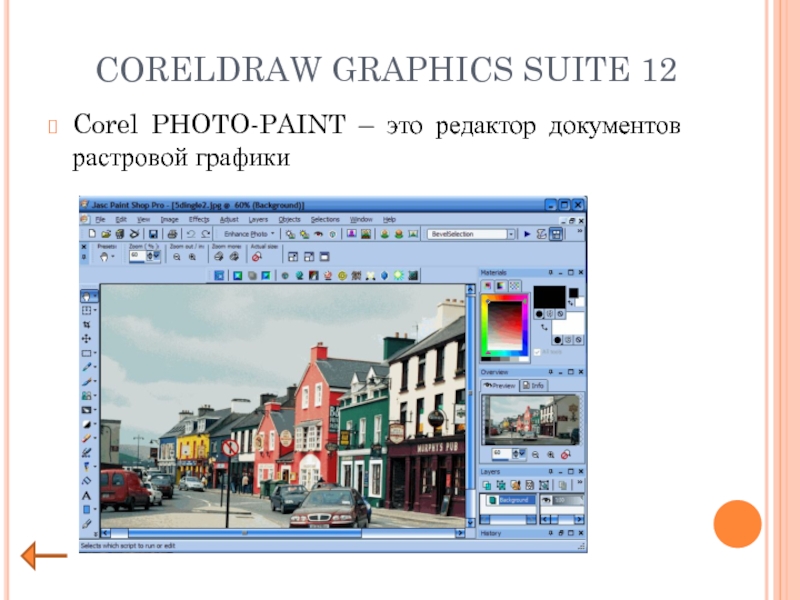Click the Zoom out magnifier in tool options
The height and width of the screenshot is (600, 800).
pyautogui.click(x=177, y=257)
